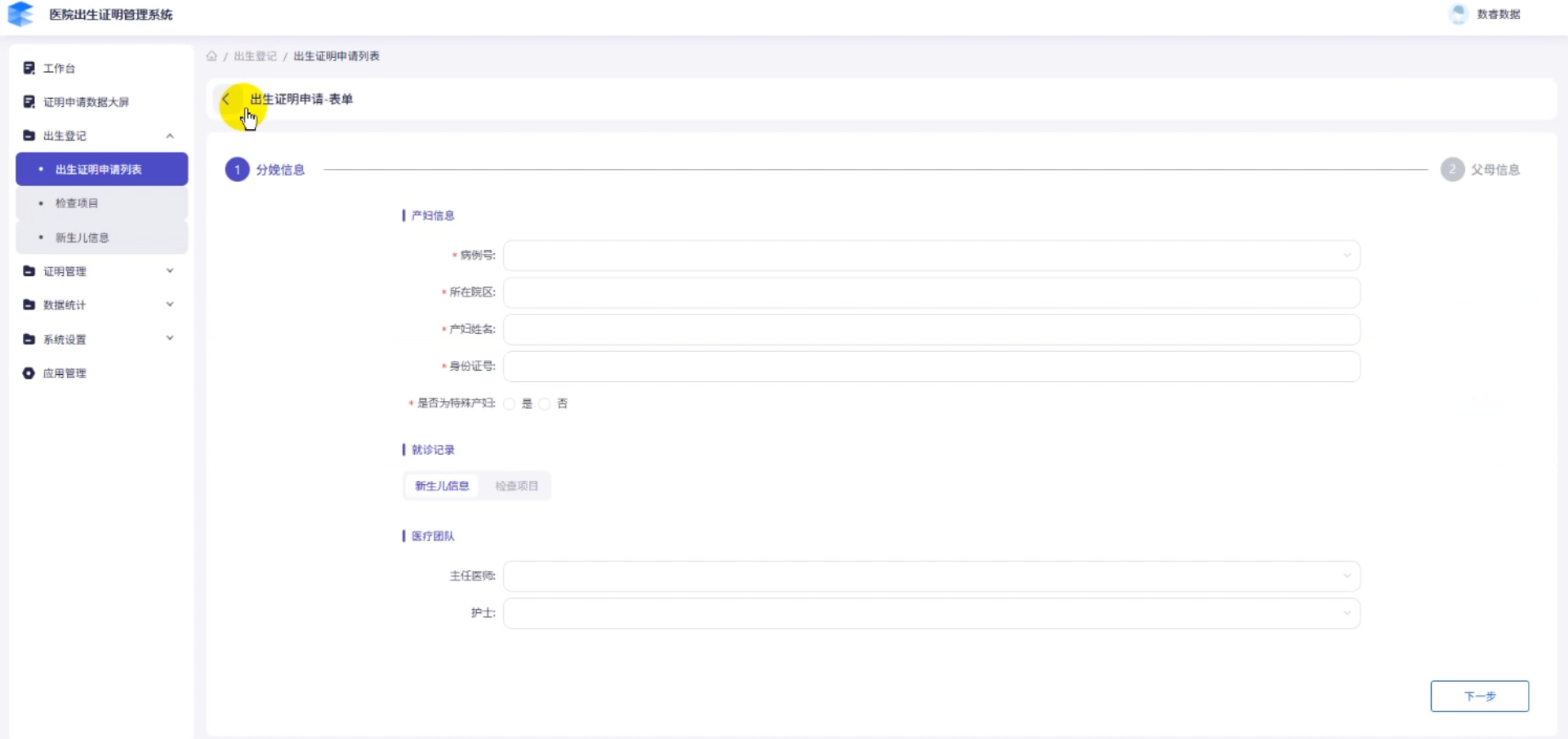This screenshot has height=739, width=1568.
Task: Switch to the 新生儿信息 tab under 就诊记录
Action: pyautogui.click(x=442, y=486)
